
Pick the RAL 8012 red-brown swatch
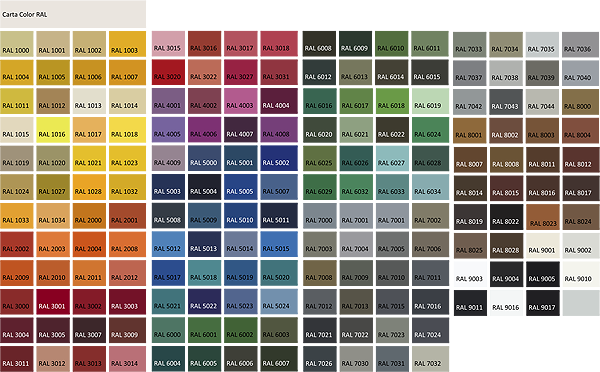click(580, 160)
